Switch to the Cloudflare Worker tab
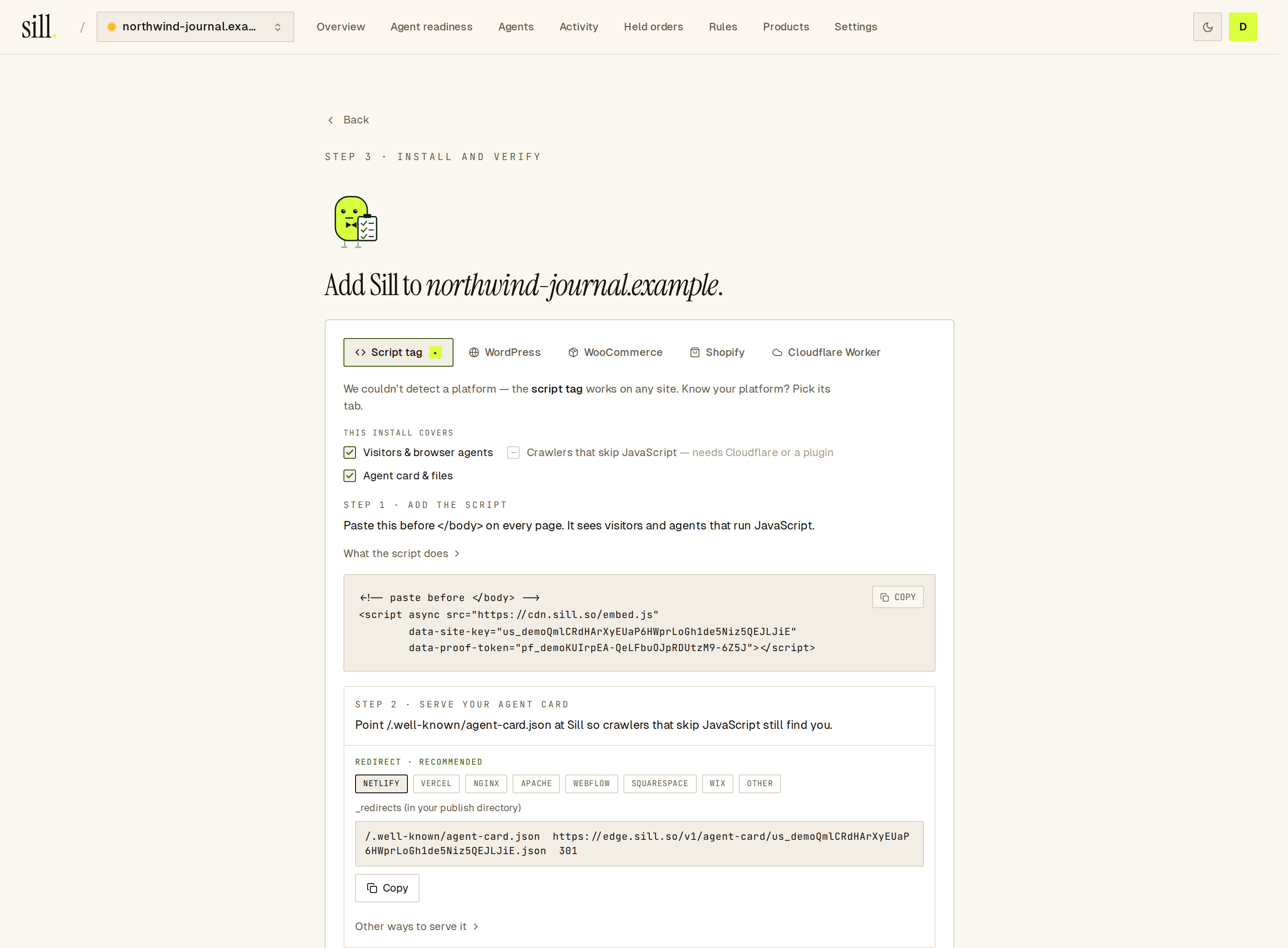The image size is (1288, 948). pyautogui.click(x=826, y=352)
